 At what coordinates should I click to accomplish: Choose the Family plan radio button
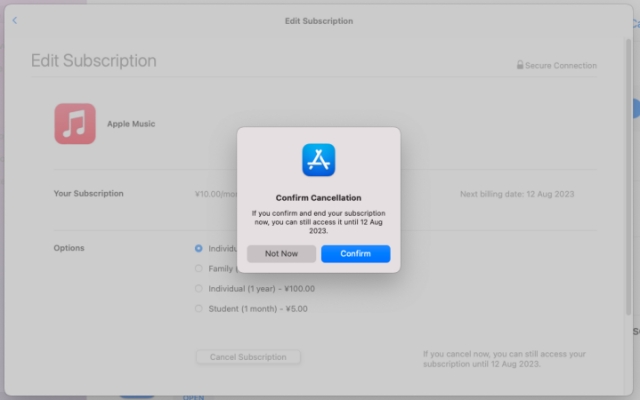(x=199, y=268)
